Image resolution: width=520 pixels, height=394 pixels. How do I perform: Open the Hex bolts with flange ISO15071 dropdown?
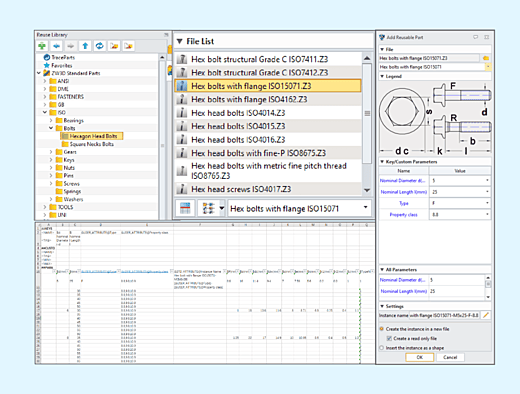click(x=365, y=208)
